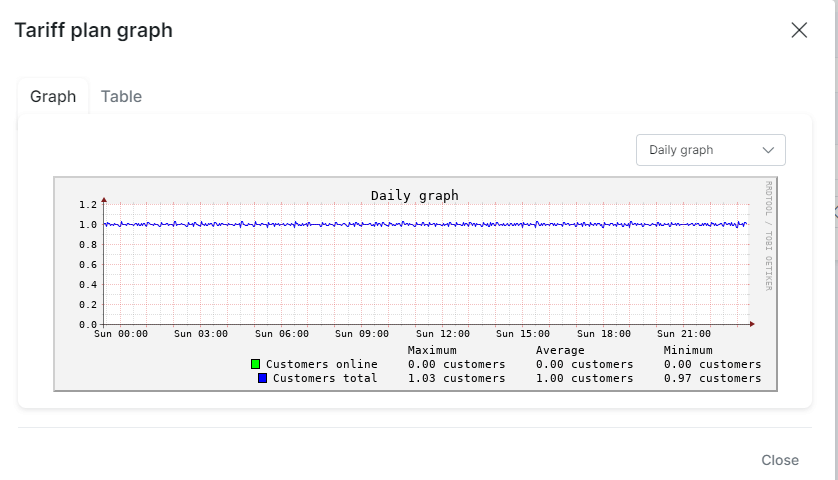The image size is (838, 480).
Task: Click the Sun 00:00 axis label
Action: (121, 334)
